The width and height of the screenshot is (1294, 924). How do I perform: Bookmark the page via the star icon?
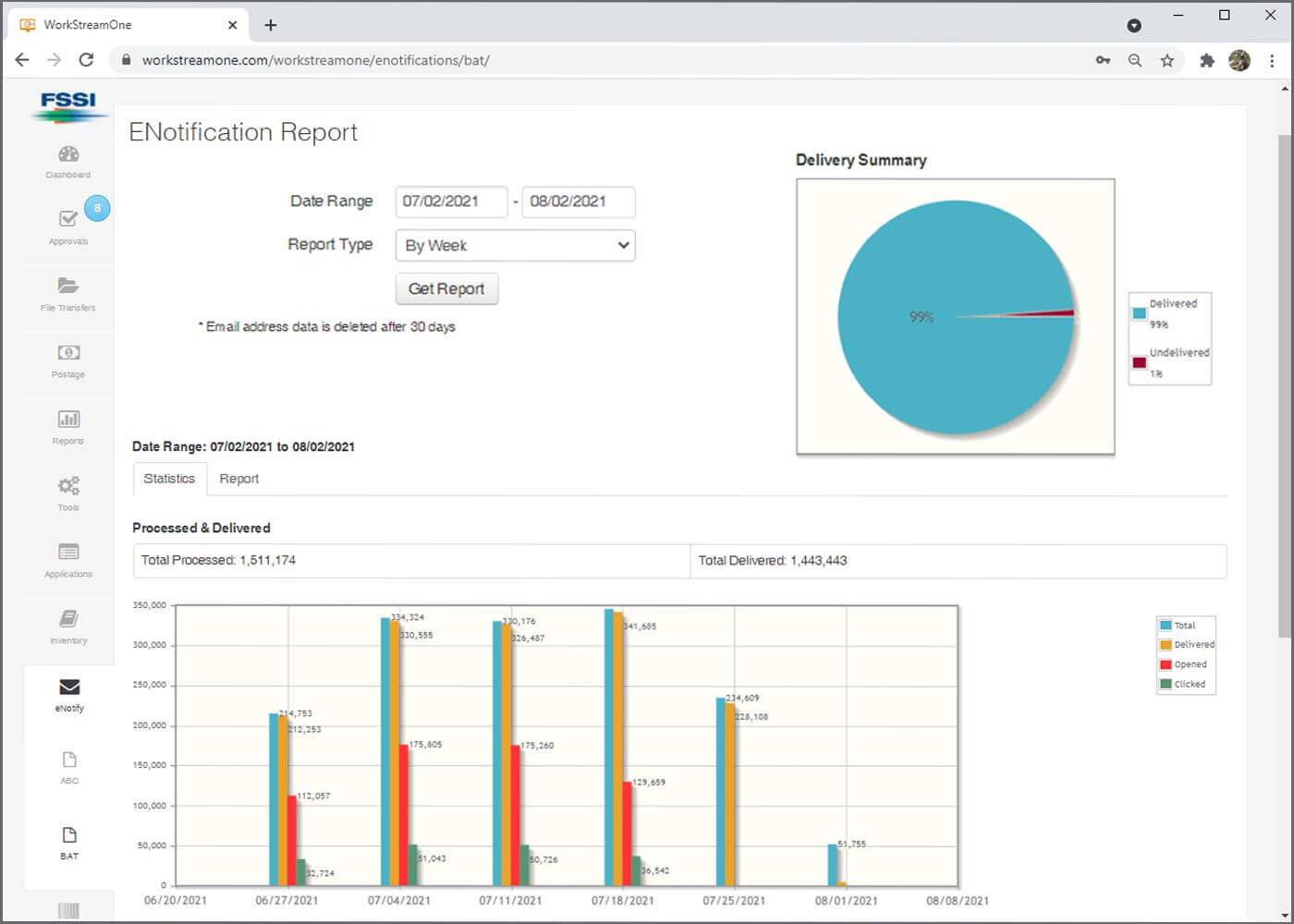point(1167,60)
